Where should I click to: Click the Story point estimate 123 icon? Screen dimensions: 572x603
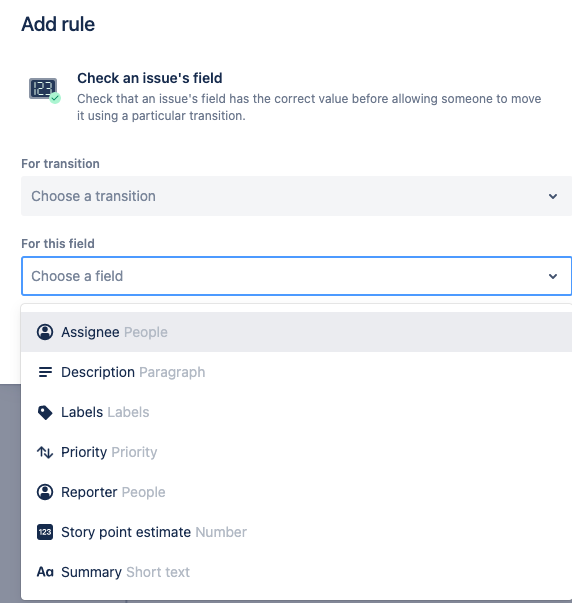pyautogui.click(x=45, y=532)
